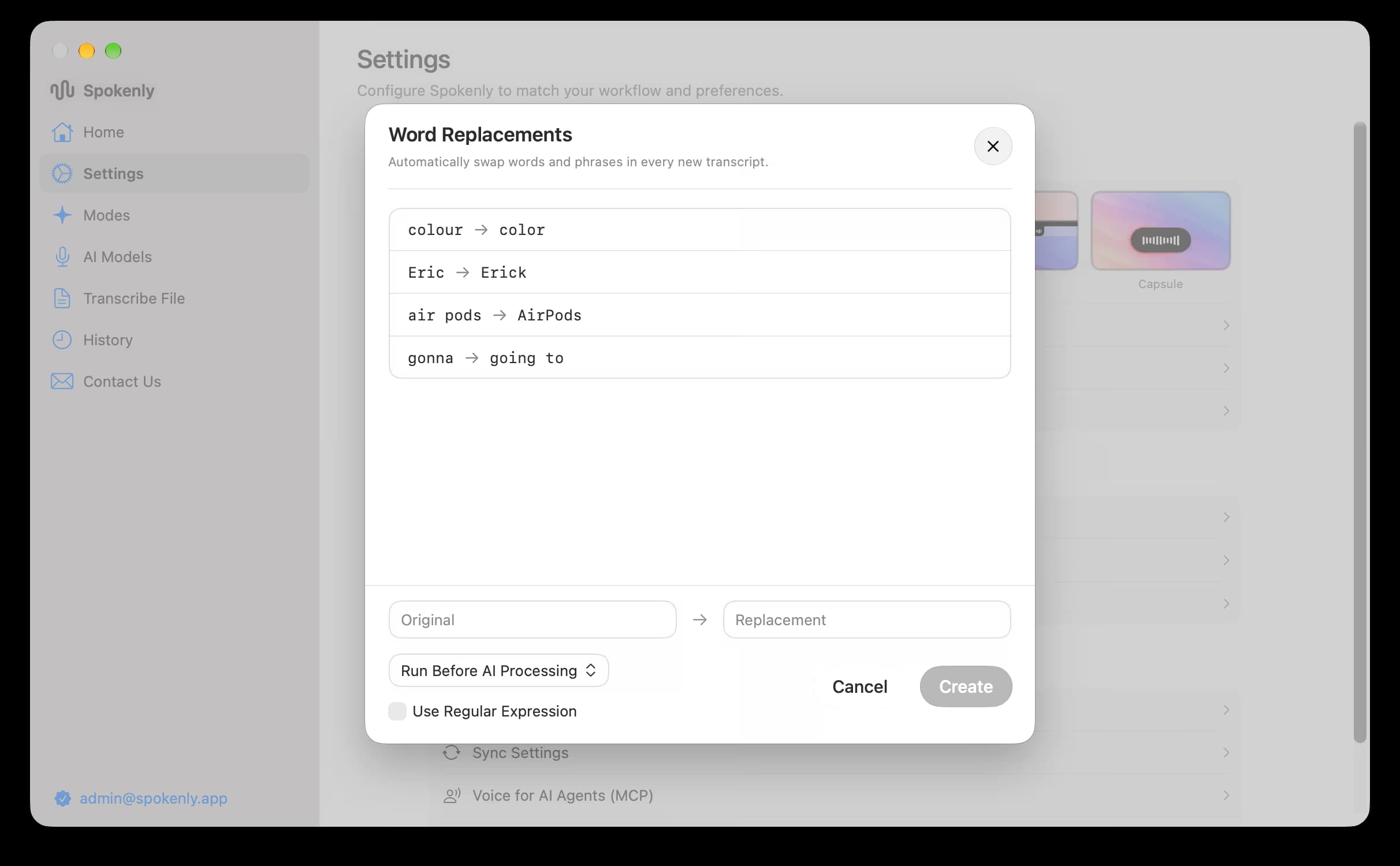Click the Spokenly waveform logo icon
The width and height of the screenshot is (1400, 866).
click(x=62, y=90)
